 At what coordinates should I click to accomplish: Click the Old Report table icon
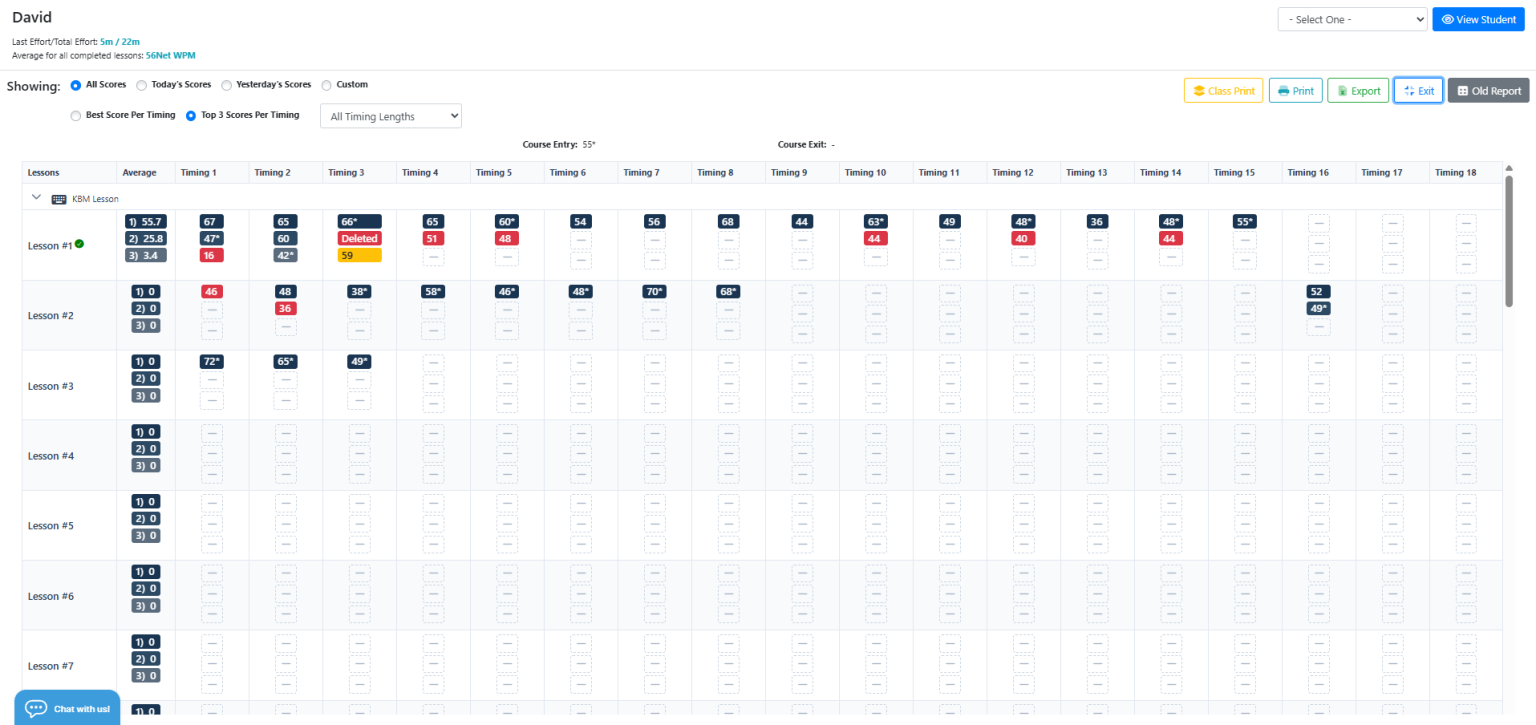point(1462,91)
